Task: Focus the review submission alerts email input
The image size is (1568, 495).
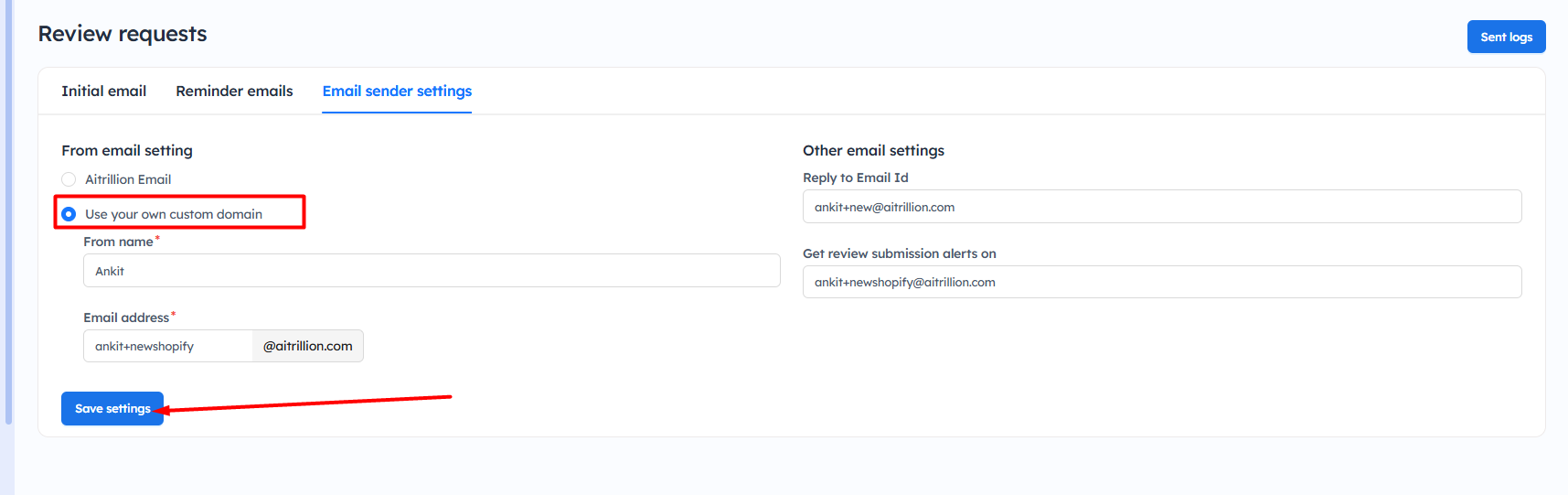Action: click(1161, 282)
